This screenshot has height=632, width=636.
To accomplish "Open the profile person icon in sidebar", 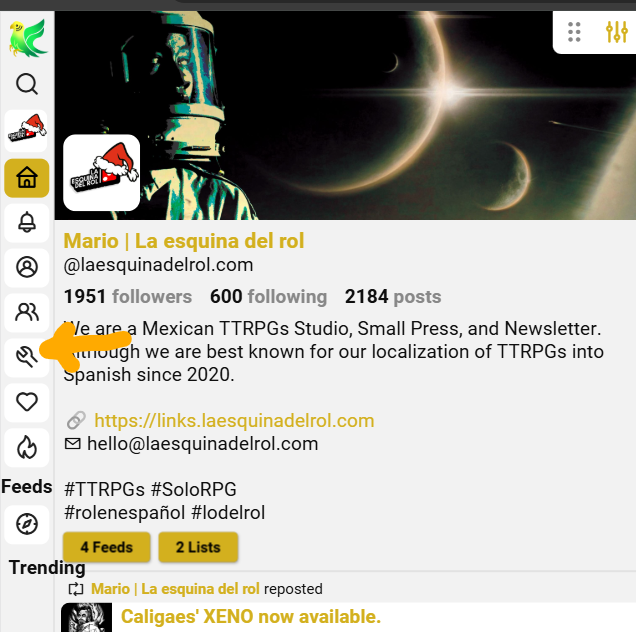I will click(x=27, y=267).
